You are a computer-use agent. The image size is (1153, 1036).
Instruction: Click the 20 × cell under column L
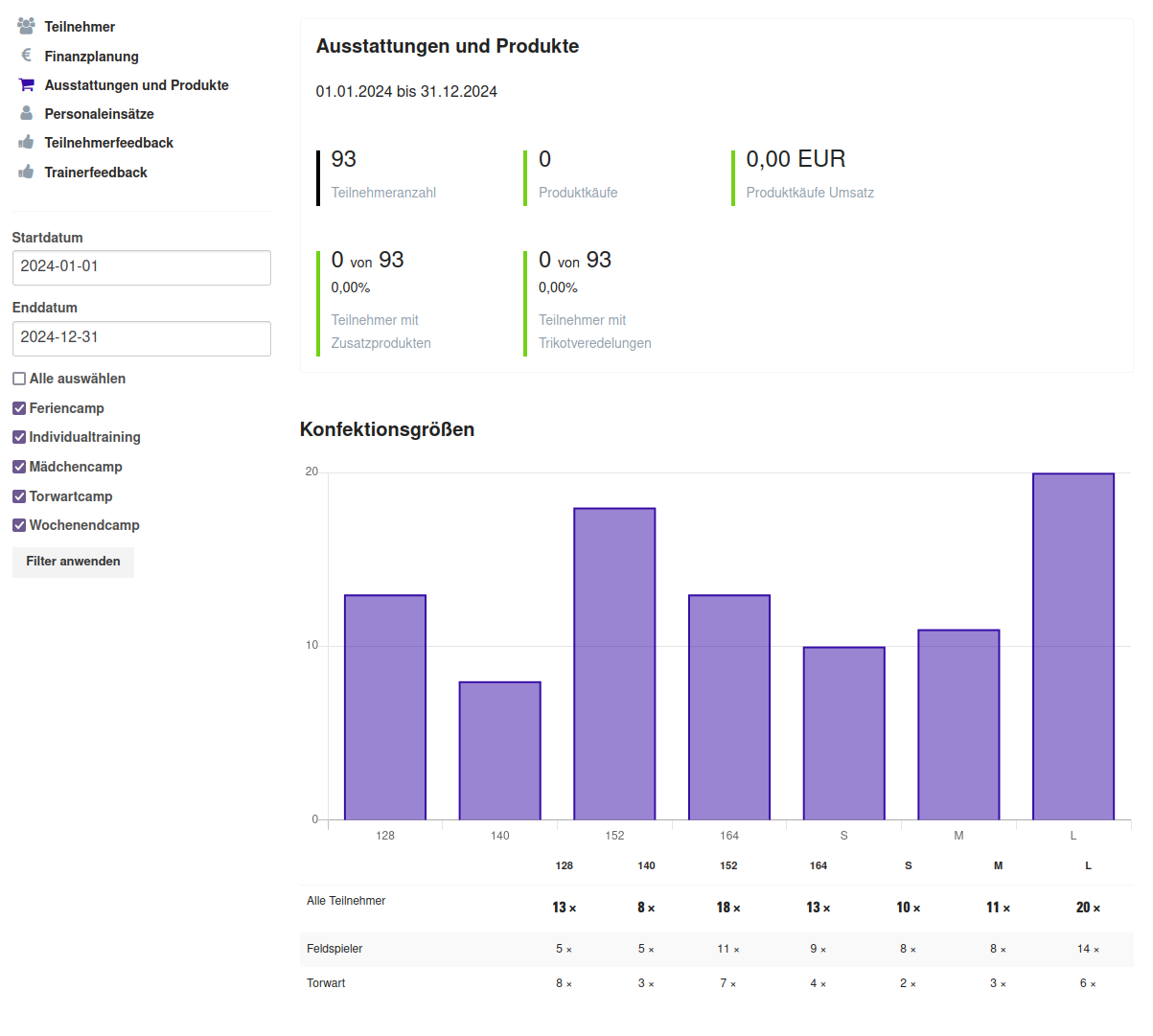click(x=1088, y=908)
